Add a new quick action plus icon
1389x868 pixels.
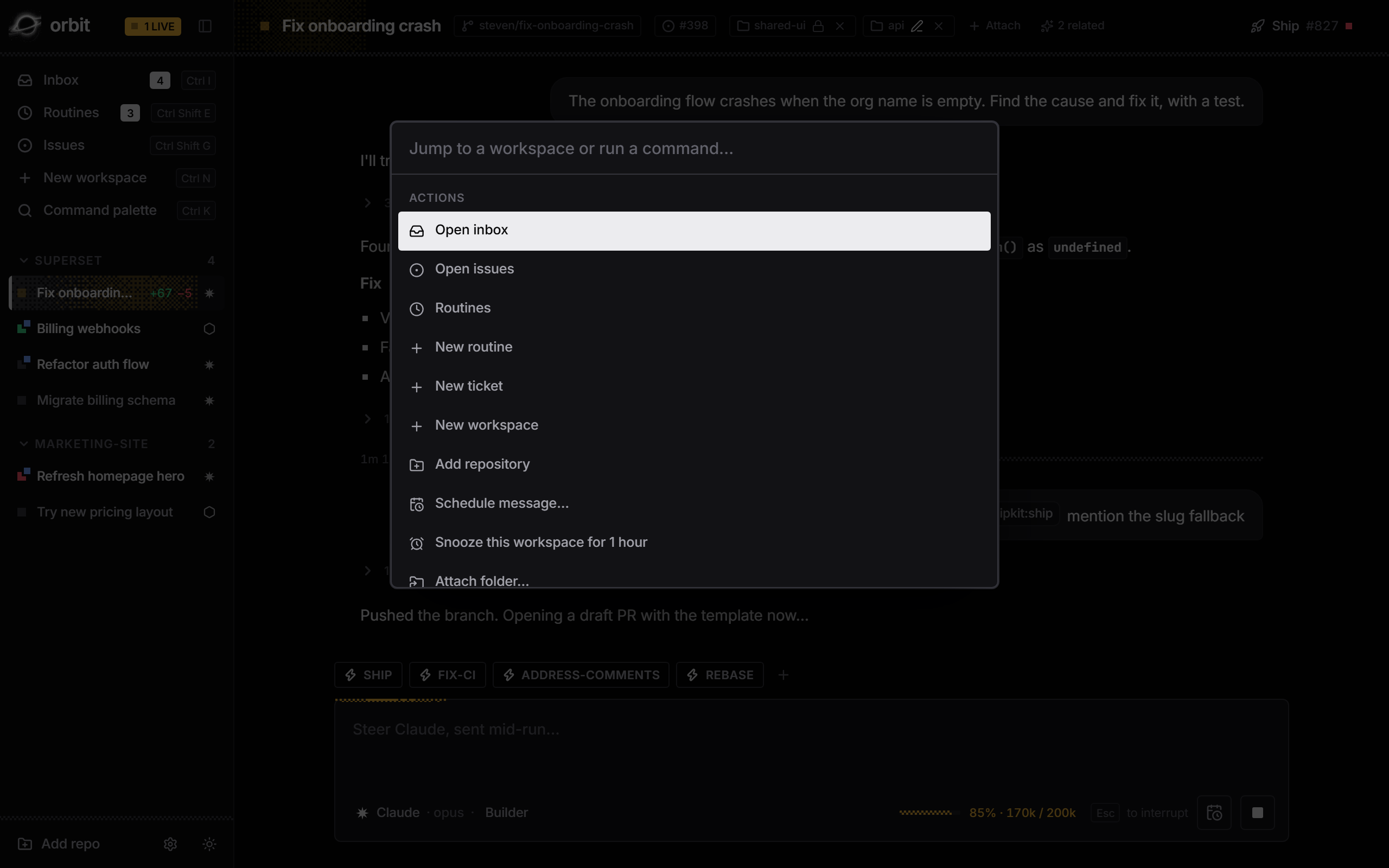coord(783,675)
